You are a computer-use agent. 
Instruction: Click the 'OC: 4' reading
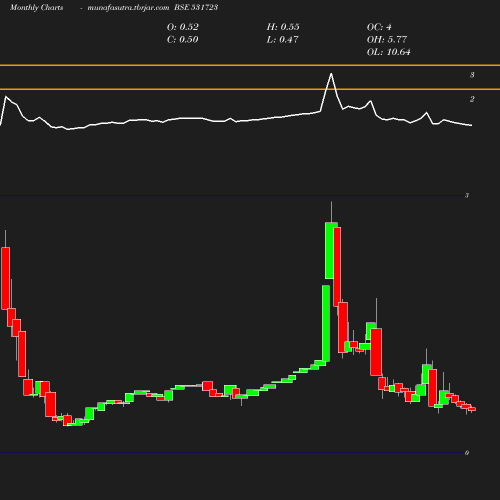[x=379, y=27]
